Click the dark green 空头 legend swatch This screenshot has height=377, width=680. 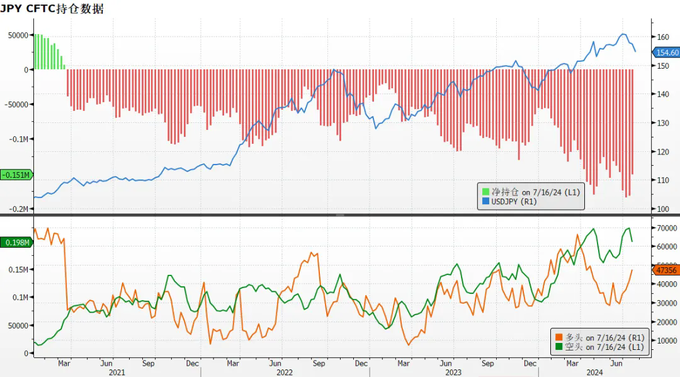coord(559,347)
